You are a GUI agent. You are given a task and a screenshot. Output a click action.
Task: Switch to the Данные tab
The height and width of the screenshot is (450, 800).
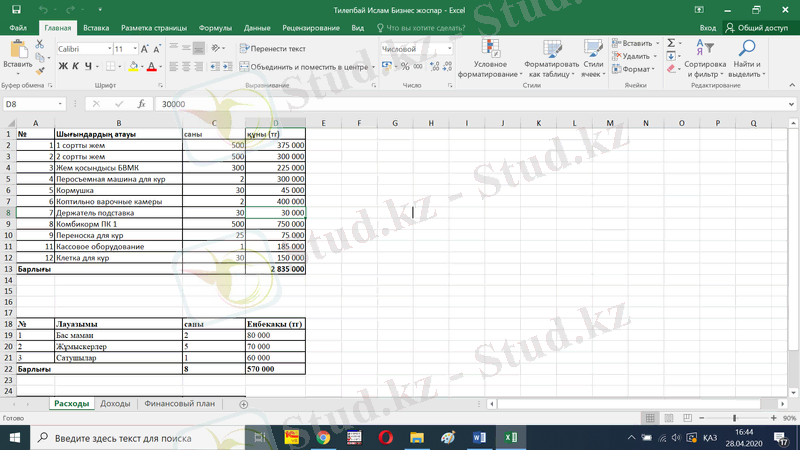(257, 28)
